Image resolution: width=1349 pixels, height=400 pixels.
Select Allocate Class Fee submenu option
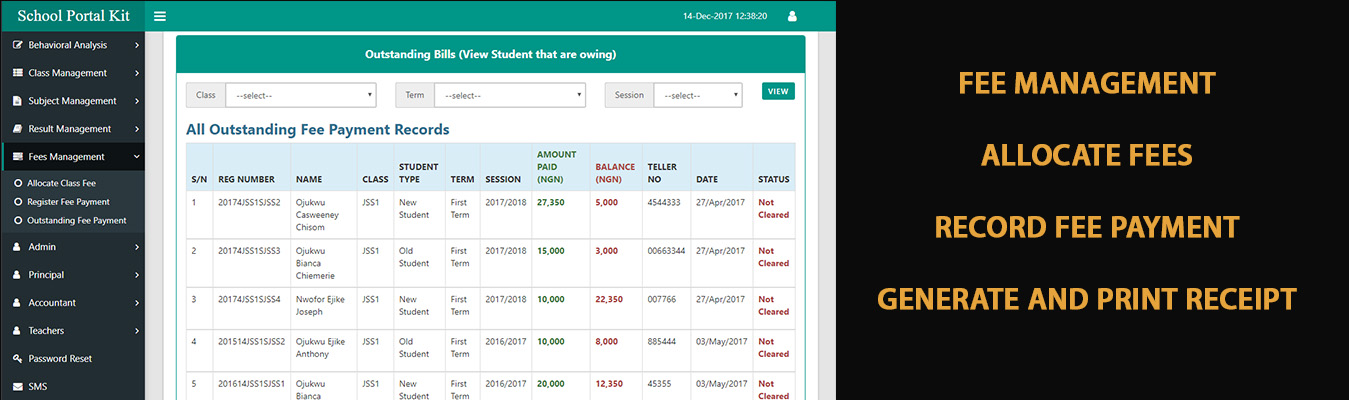pyautogui.click(x=61, y=184)
